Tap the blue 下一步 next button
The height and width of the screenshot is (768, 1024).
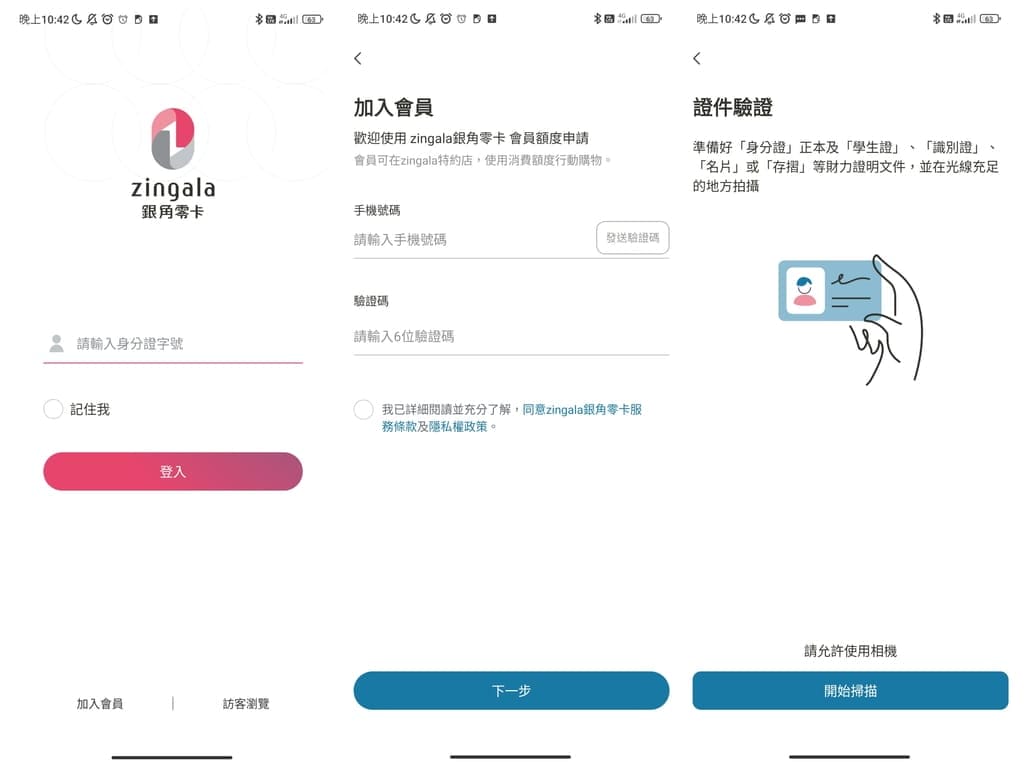click(511, 690)
